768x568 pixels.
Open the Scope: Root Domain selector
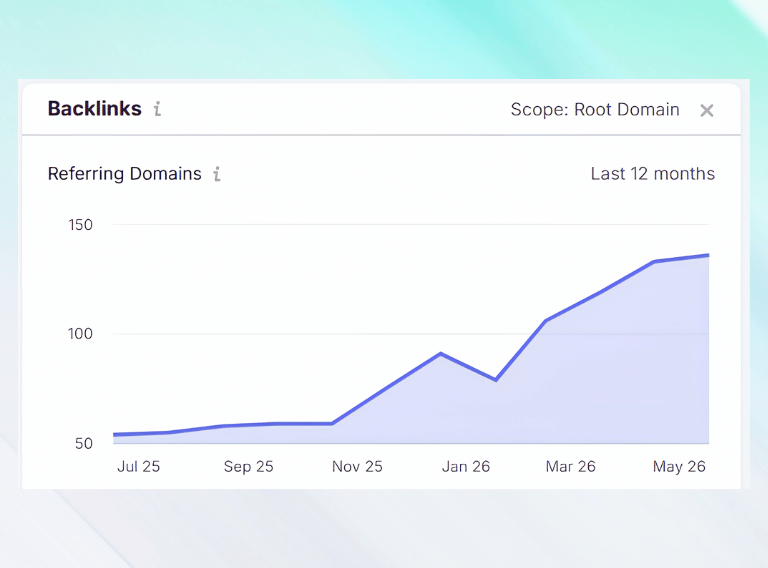595,110
